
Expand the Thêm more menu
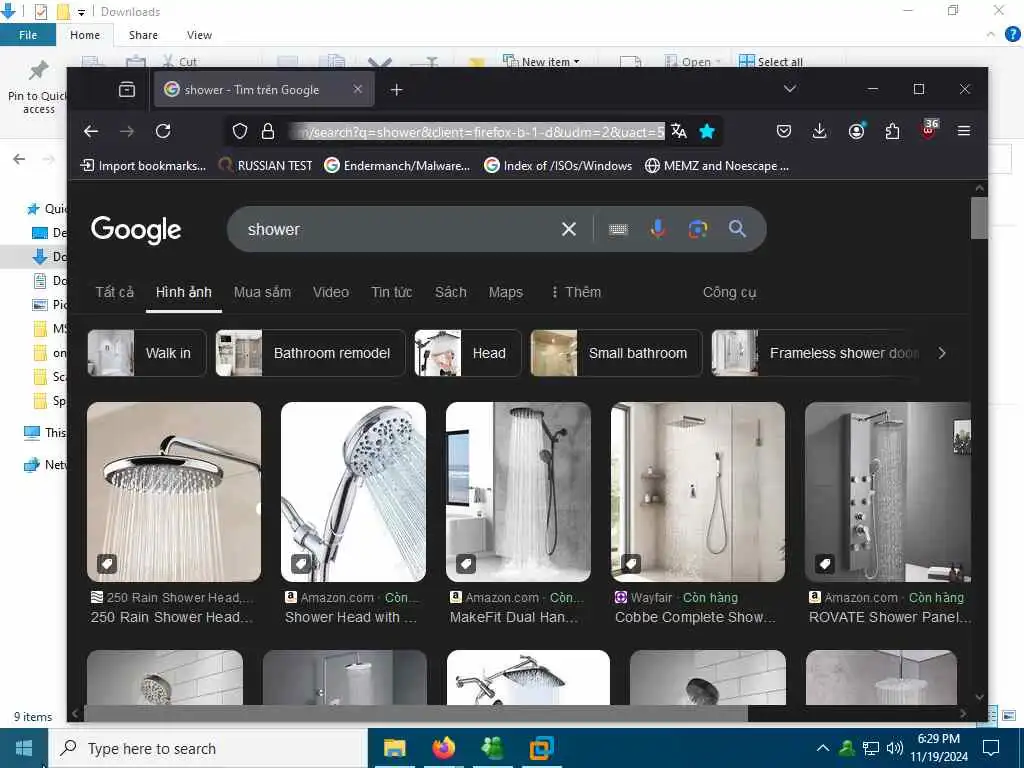click(576, 292)
